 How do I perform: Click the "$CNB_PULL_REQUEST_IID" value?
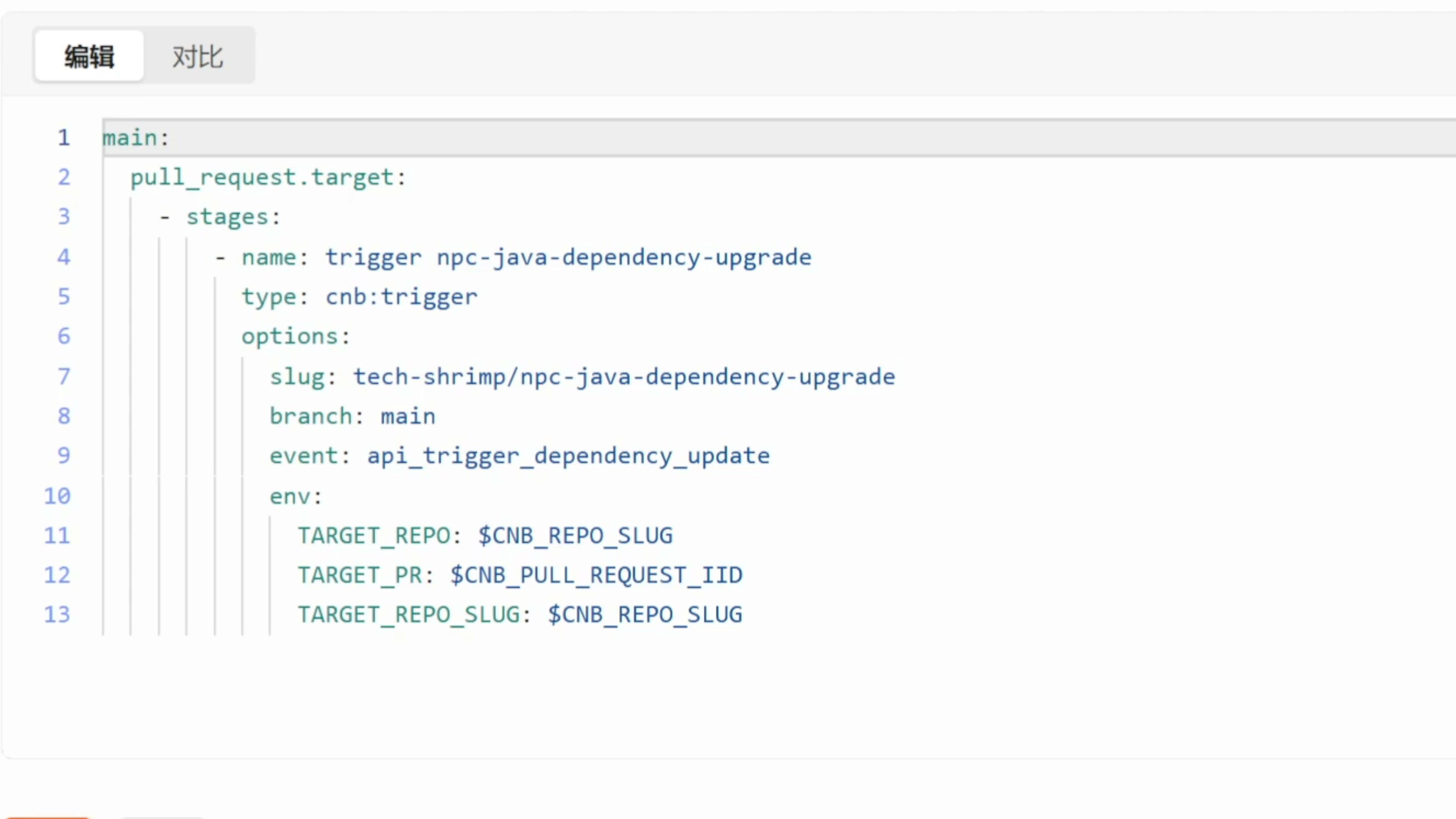[x=596, y=576]
